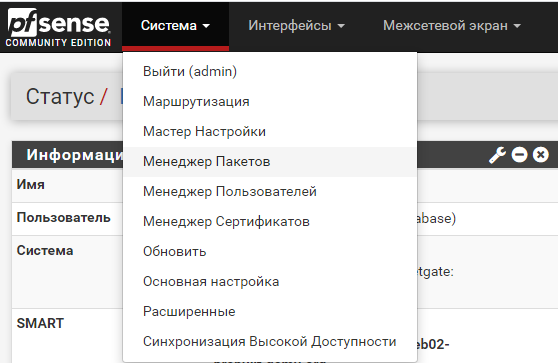Screen dimensions: 558x363
Task: Minimize the Information widget with minus icon
Action: [x=519, y=155]
